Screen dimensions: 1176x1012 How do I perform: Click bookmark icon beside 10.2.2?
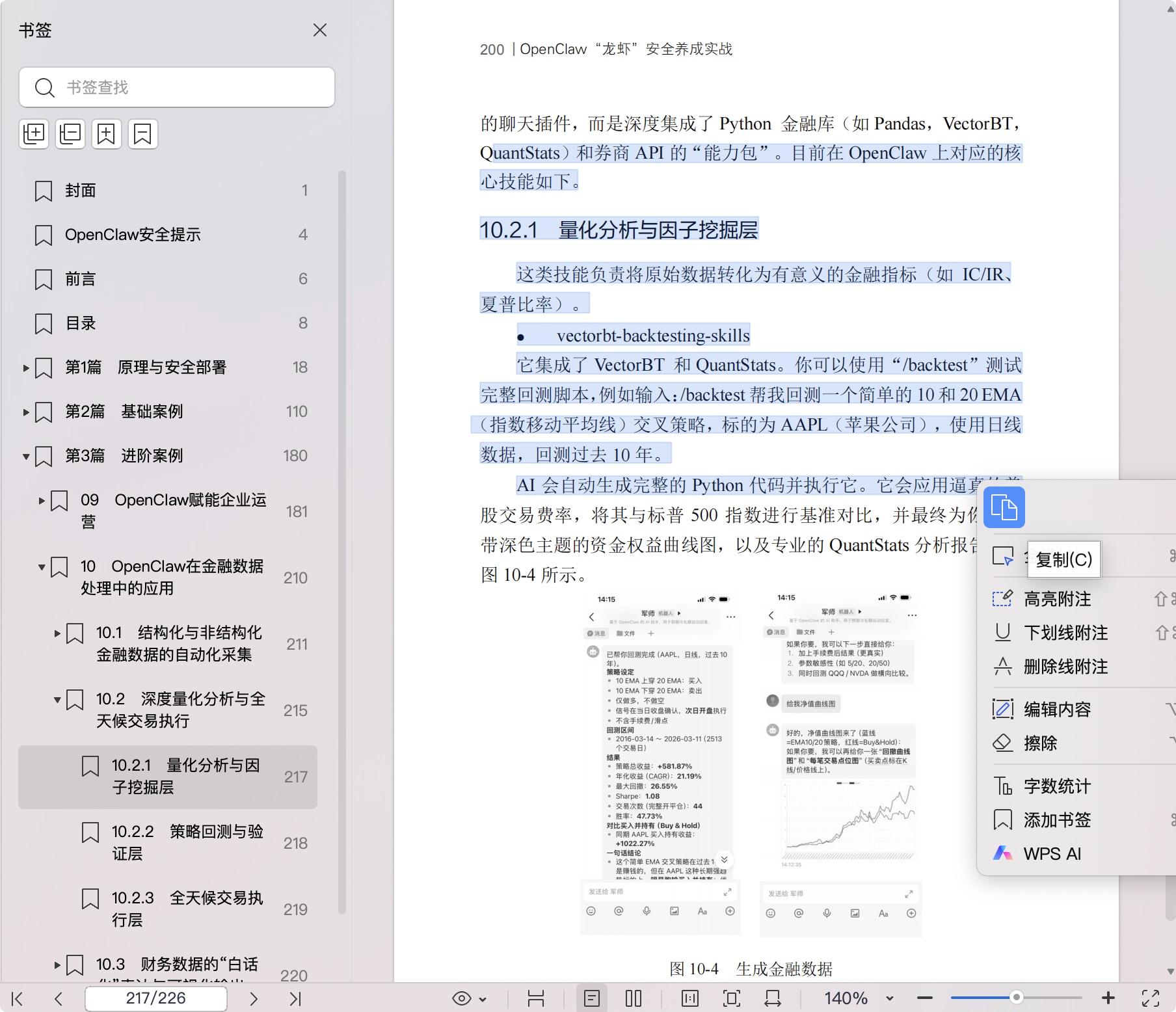pos(90,832)
